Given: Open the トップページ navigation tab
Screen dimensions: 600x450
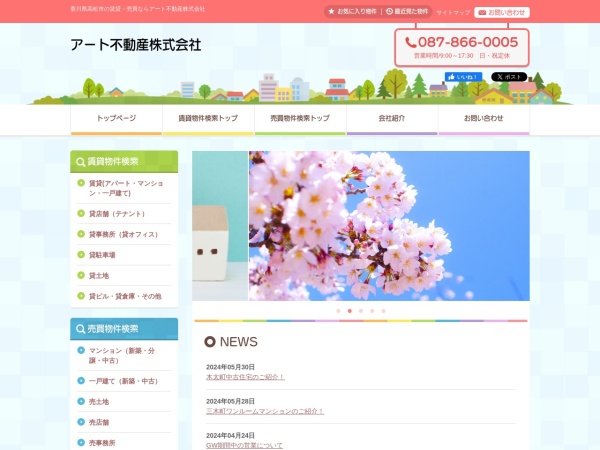Looking at the screenshot, I should pos(116,120).
